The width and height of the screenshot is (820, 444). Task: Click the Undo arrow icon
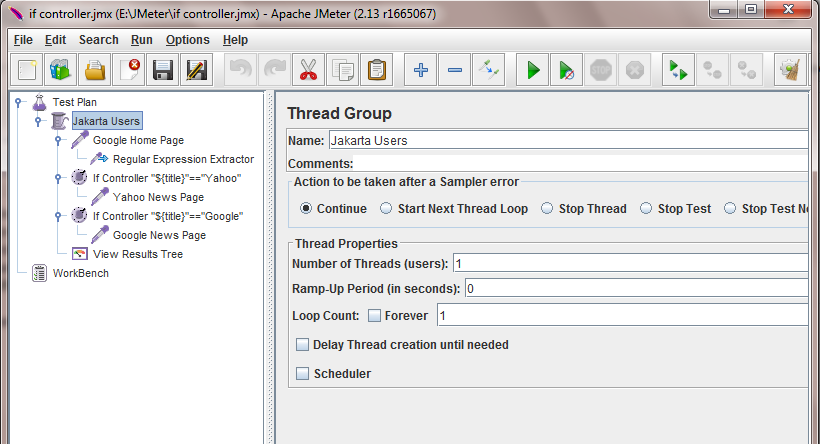pos(241,70)
